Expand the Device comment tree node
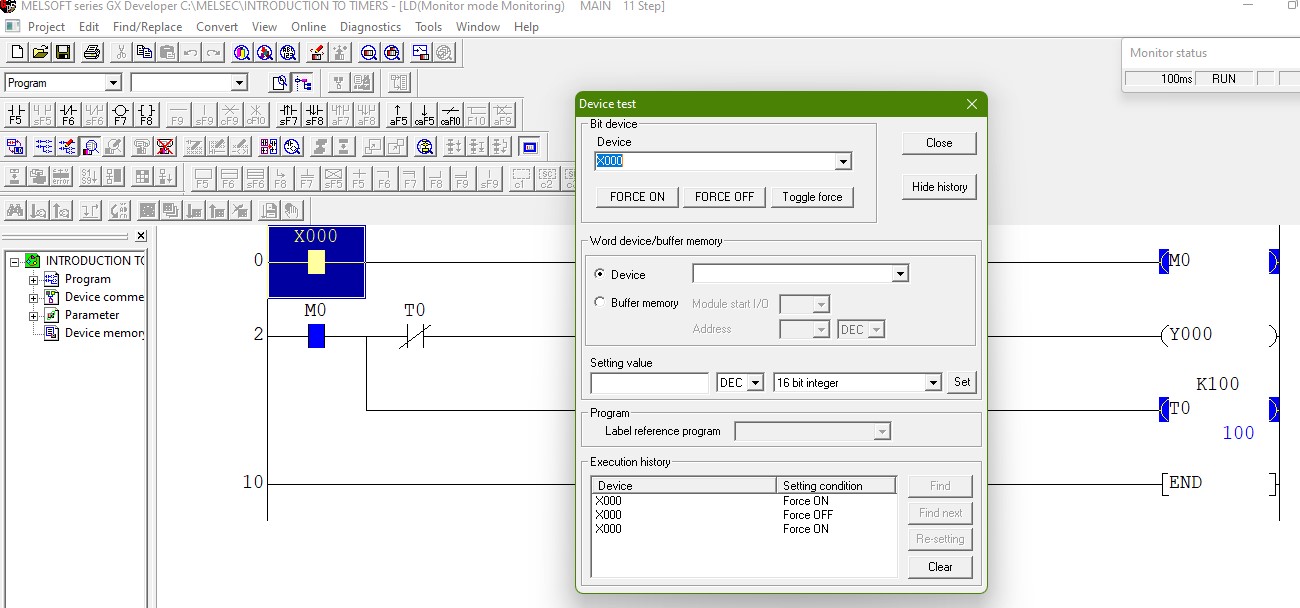Screen dimensions: 1300x608 33,297
